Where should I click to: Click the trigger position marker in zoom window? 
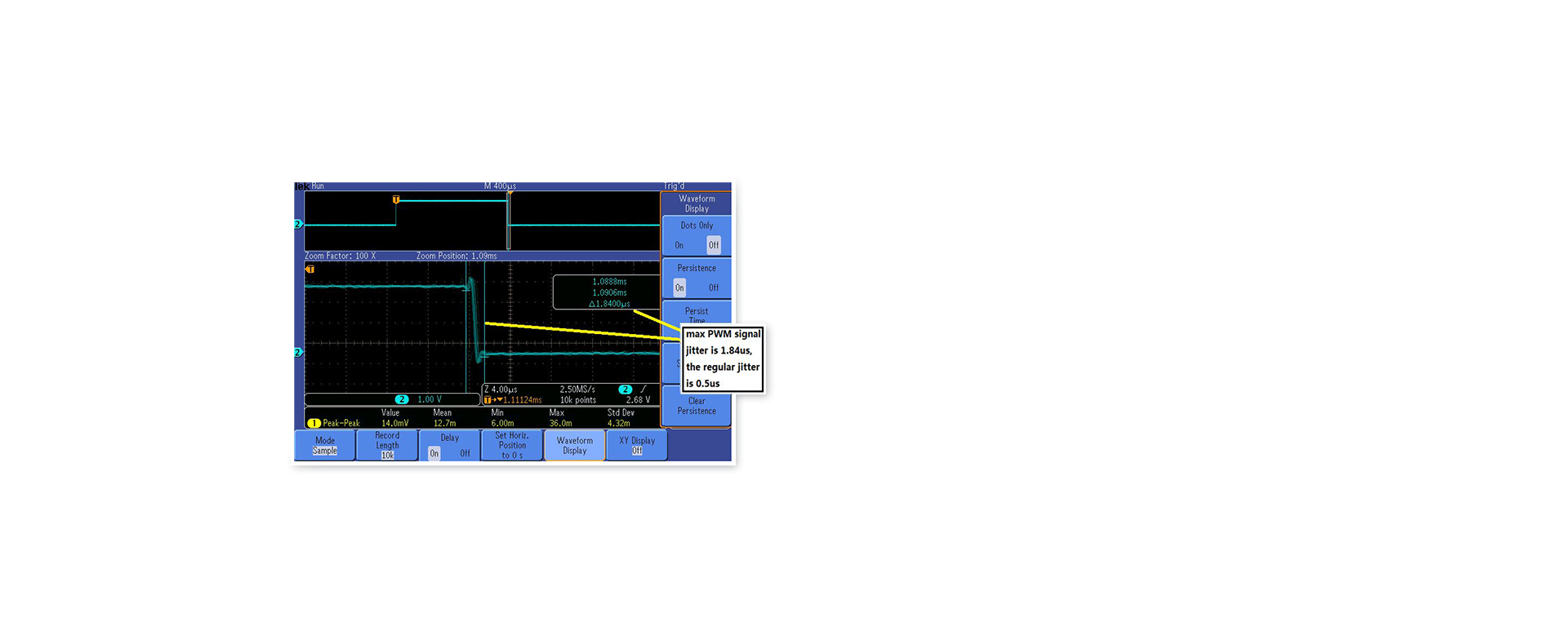[310, 269]
